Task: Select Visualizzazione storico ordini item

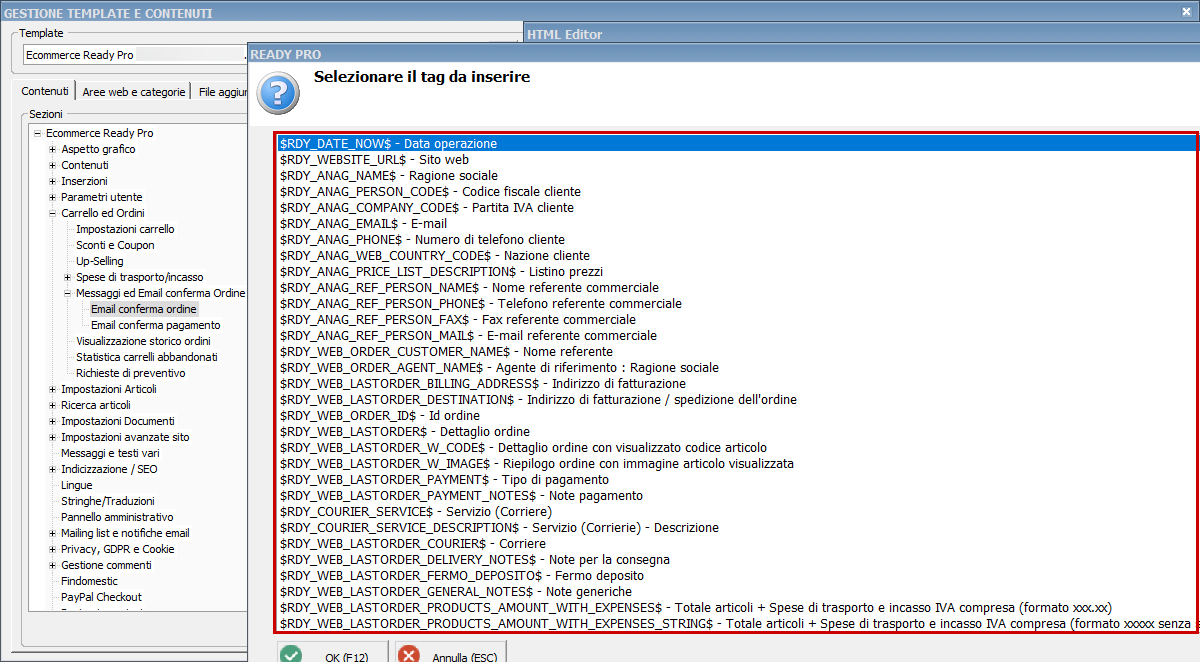Action: [x=143, y=341]
